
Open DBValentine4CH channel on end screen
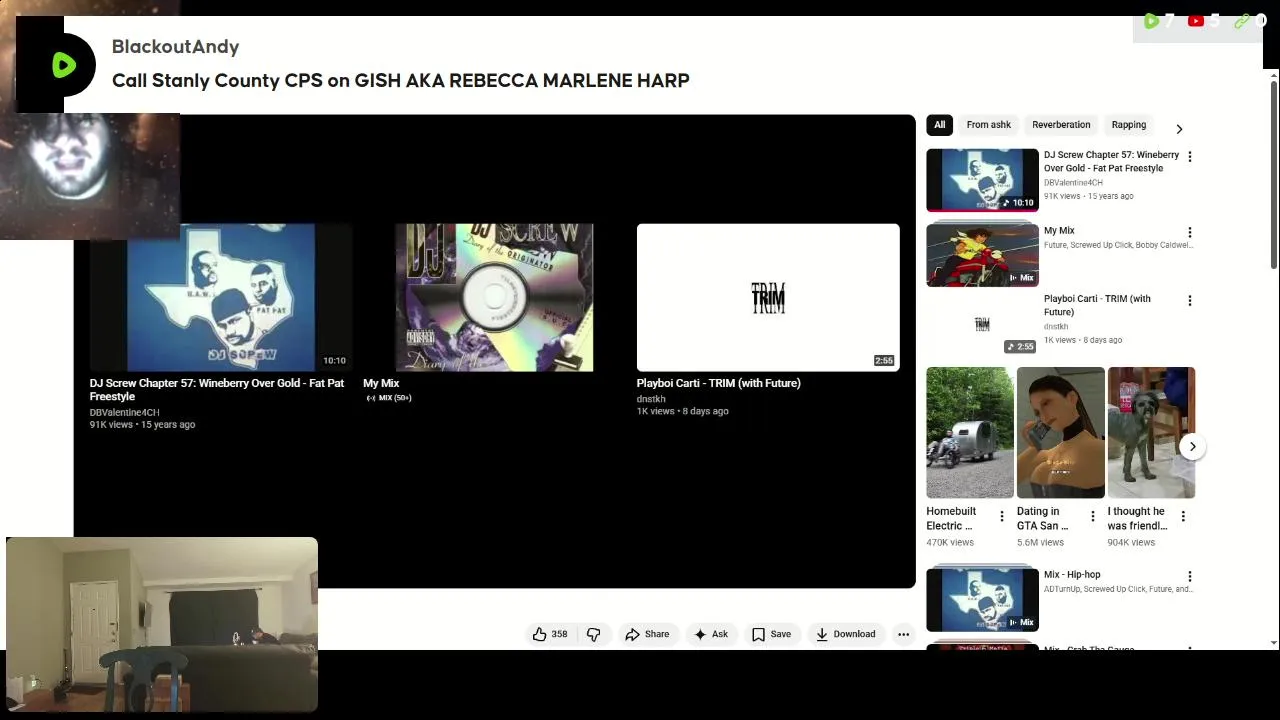click(x=124, y=412)
